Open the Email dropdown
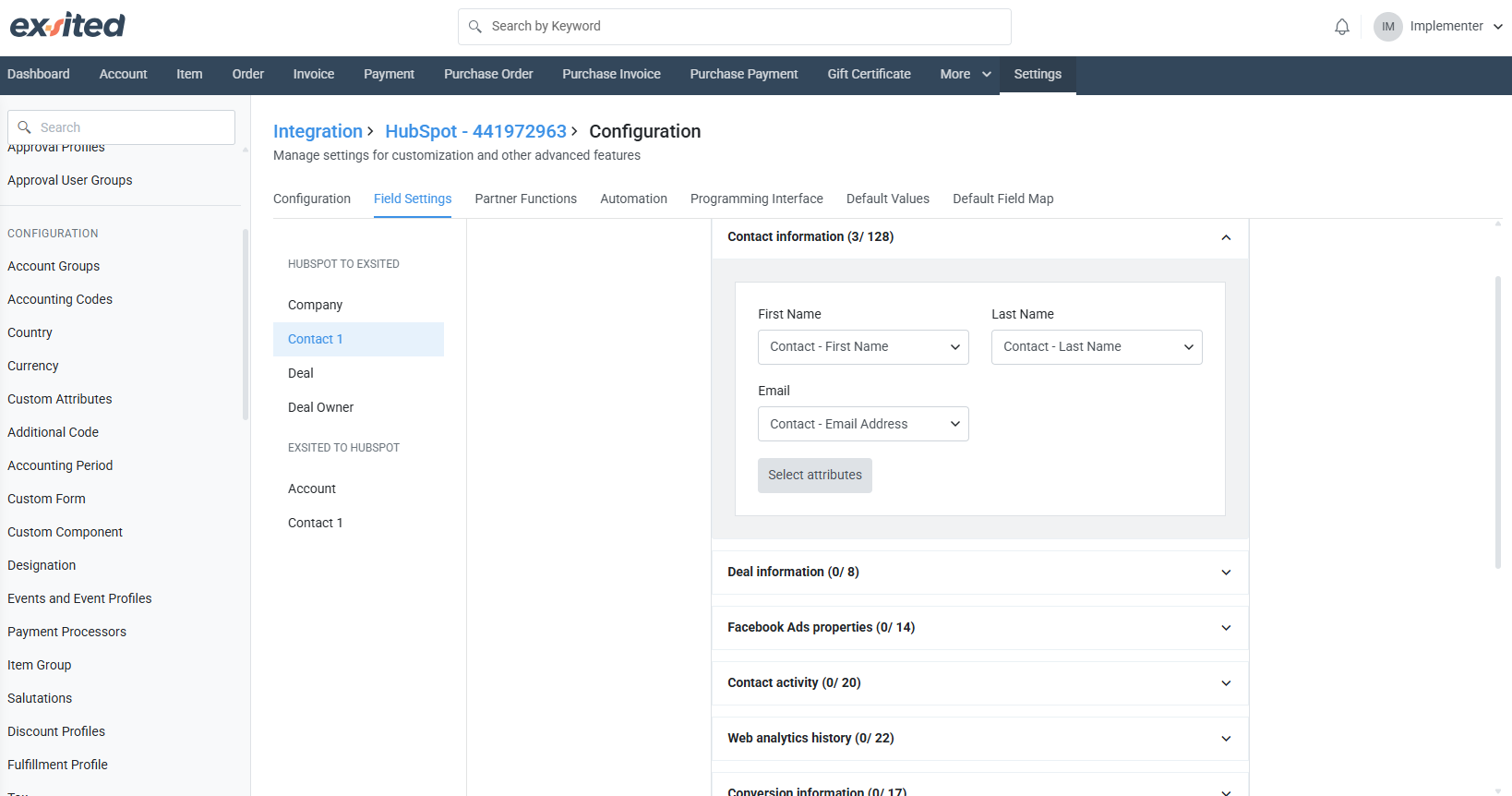The width and height of the screenshot is (1512, 796). (863, 424)
